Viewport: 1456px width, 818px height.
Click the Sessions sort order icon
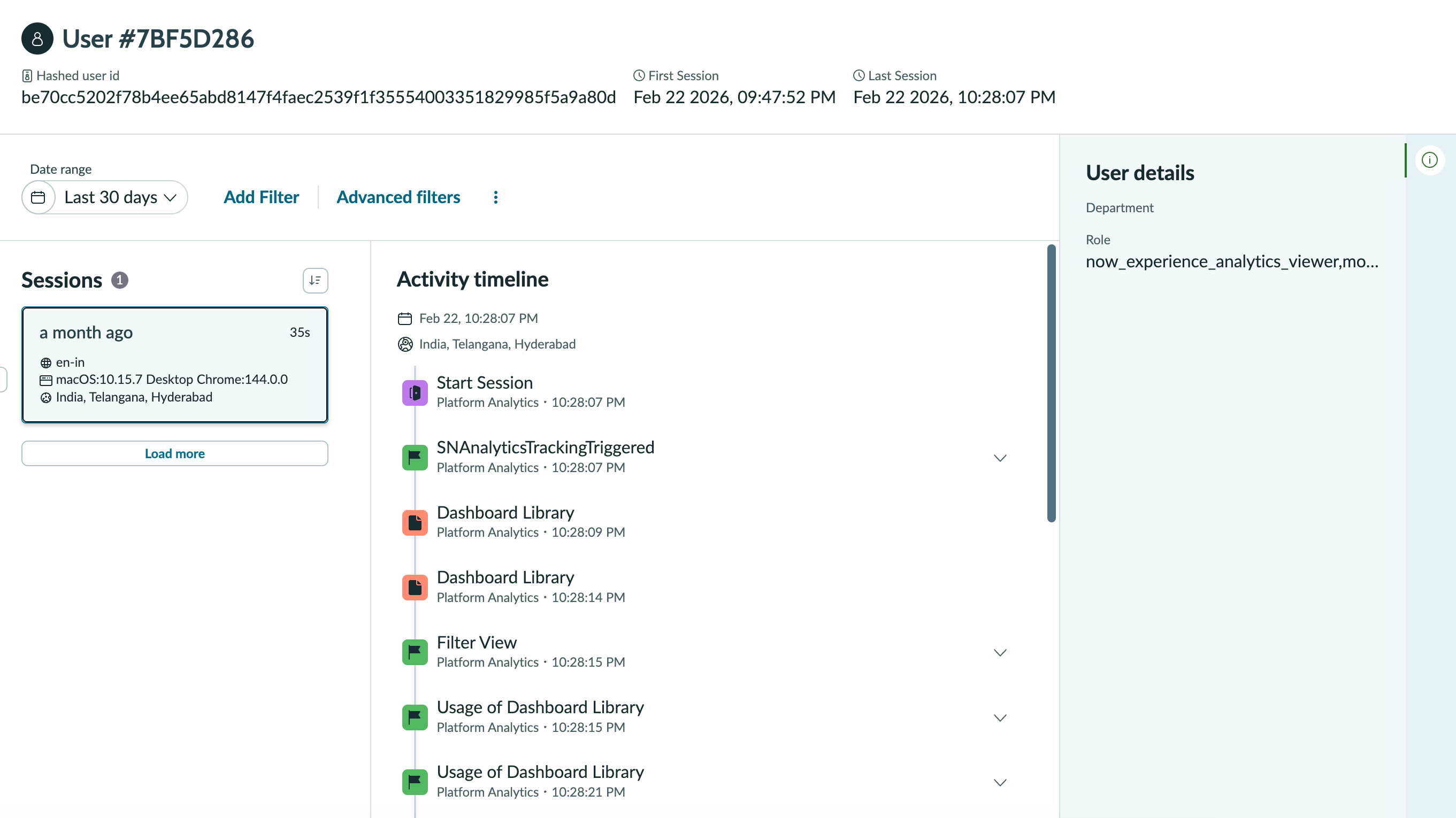(316, 280)
